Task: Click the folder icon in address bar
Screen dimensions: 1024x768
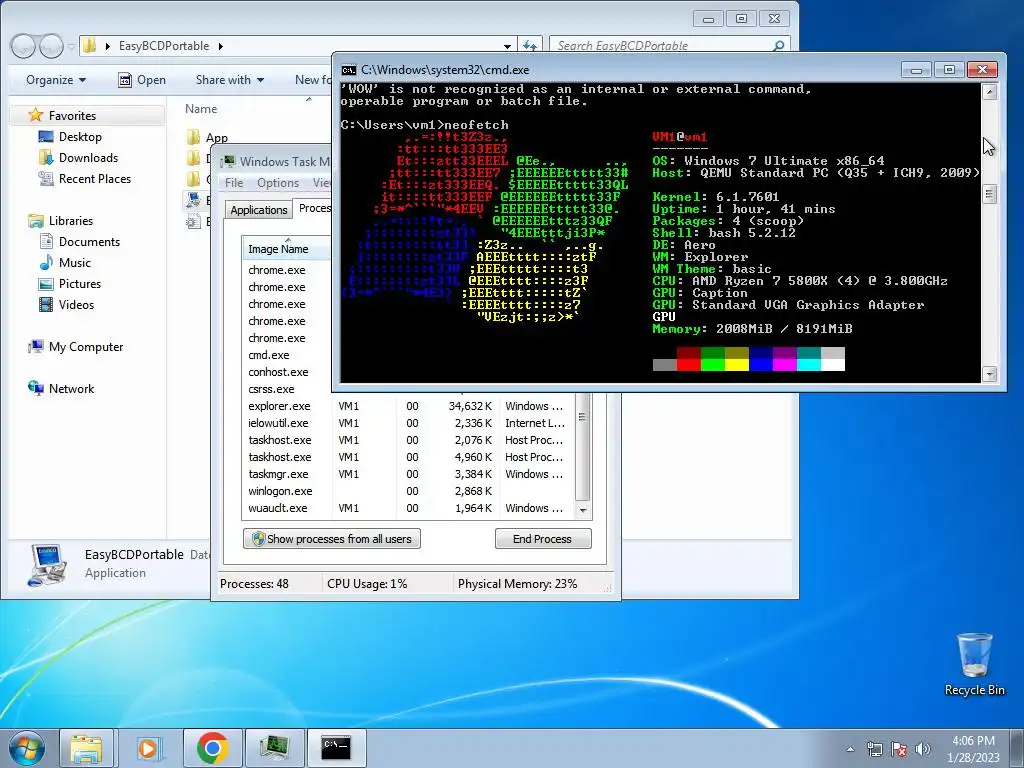Action: click(x=90, y=46)
